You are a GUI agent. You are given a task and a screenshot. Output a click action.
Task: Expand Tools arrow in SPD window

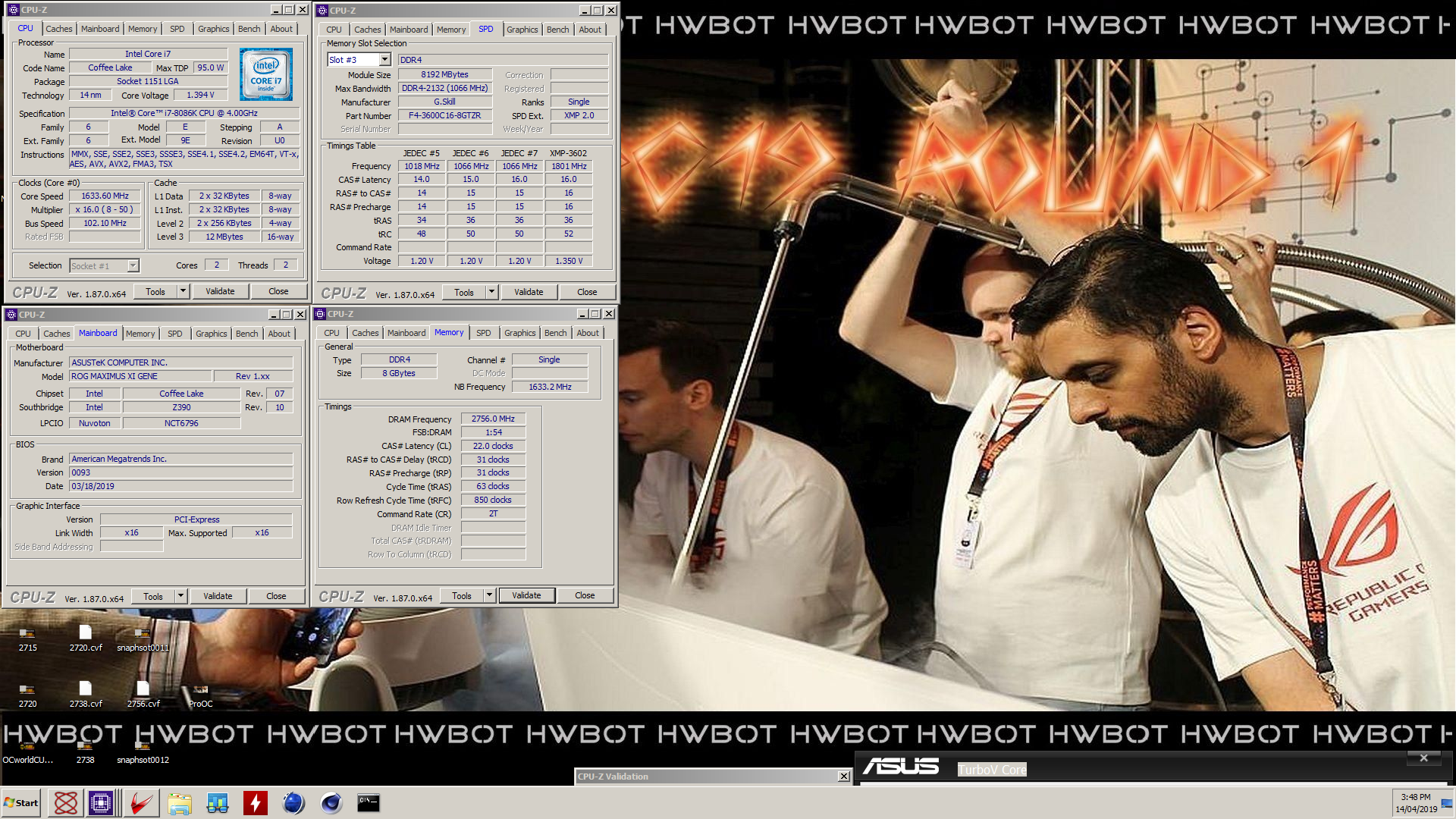491,292
